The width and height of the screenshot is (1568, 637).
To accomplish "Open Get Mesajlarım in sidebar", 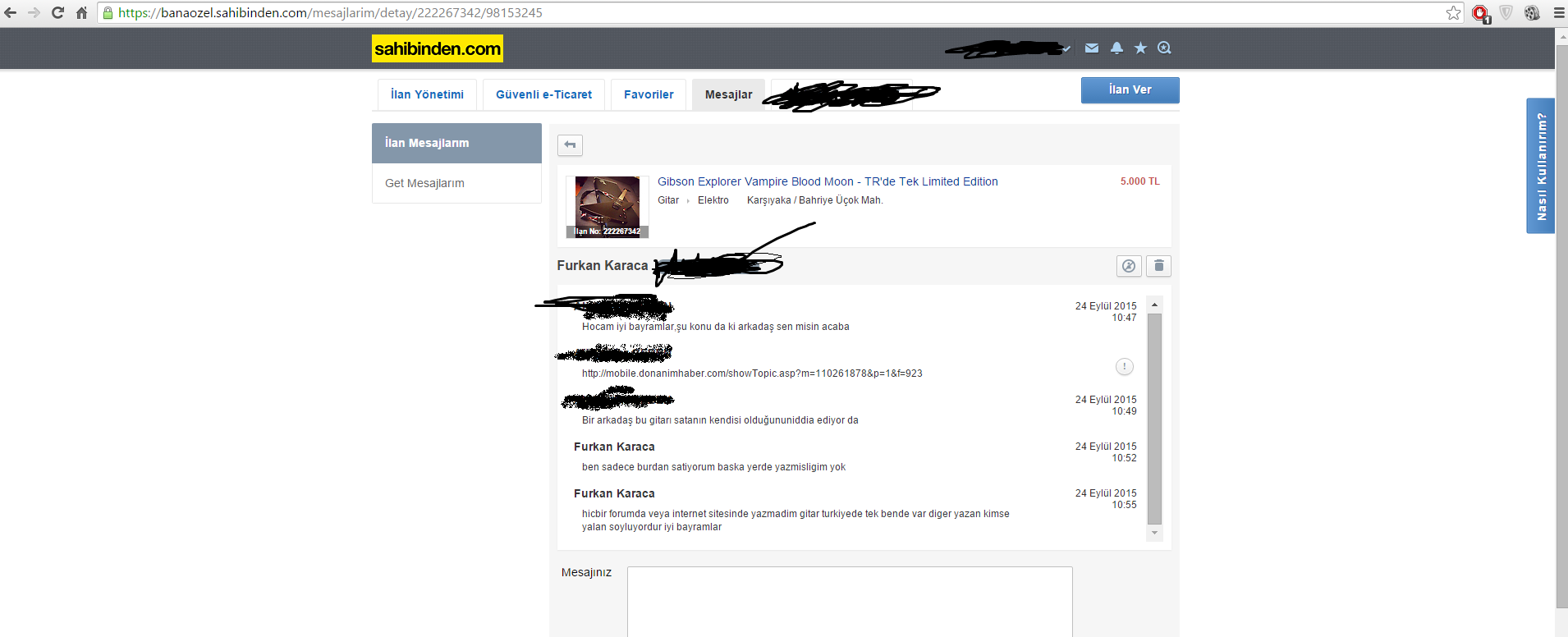I will point(456,183).
